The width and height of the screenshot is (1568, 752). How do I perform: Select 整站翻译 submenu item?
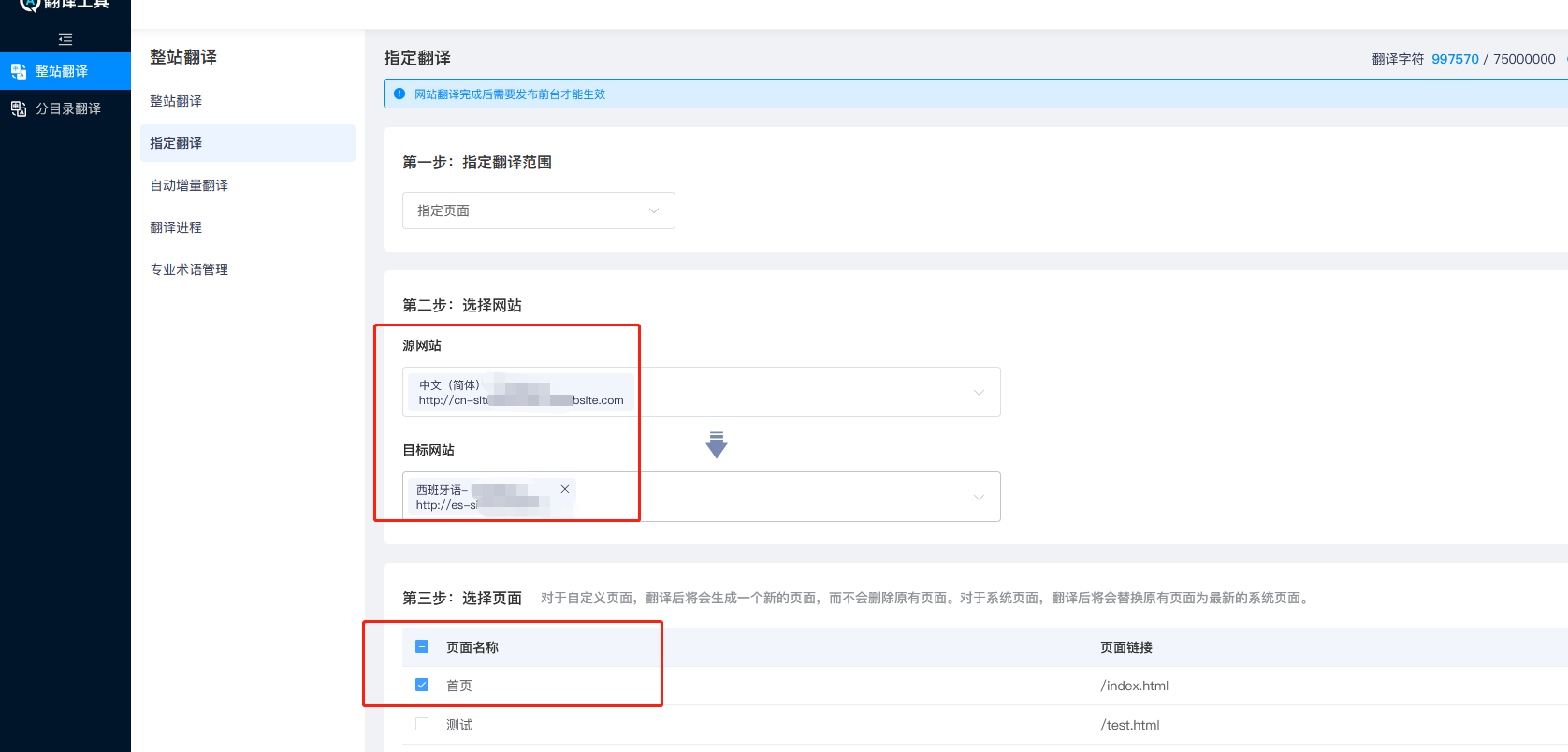tap(176, 101)
